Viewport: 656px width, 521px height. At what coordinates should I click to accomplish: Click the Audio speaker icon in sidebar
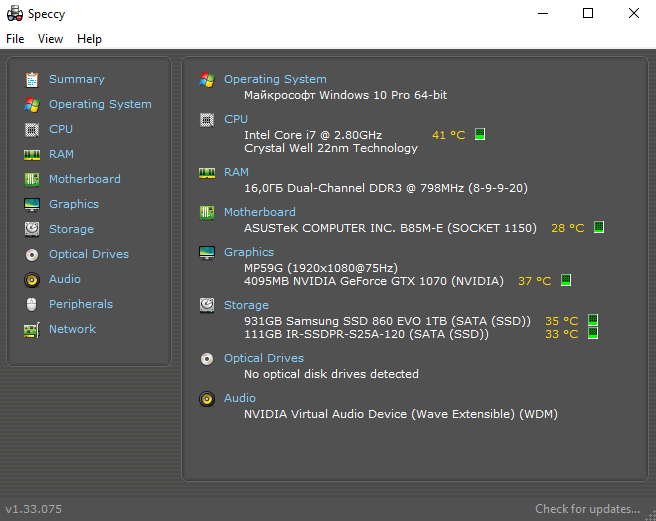pyautogui.click(x=31, y=279)
